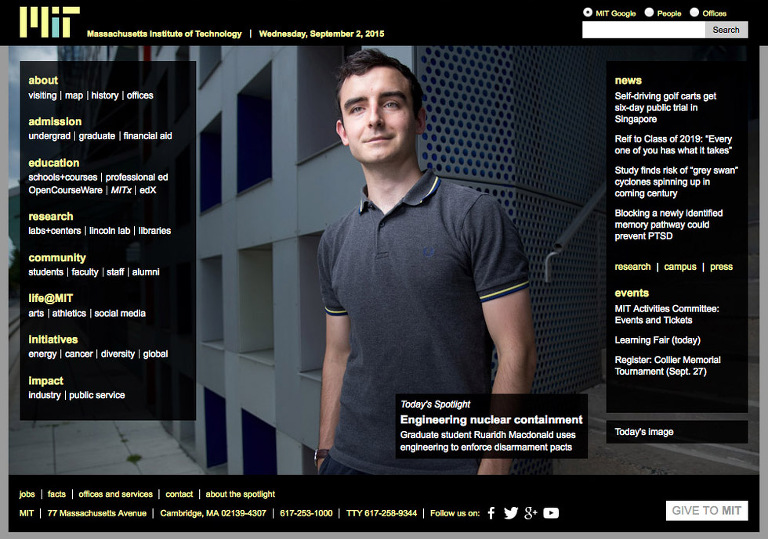Go to graduate admissions link
Image resolution: width=768 pixels, height=539 pixels.
97,136
